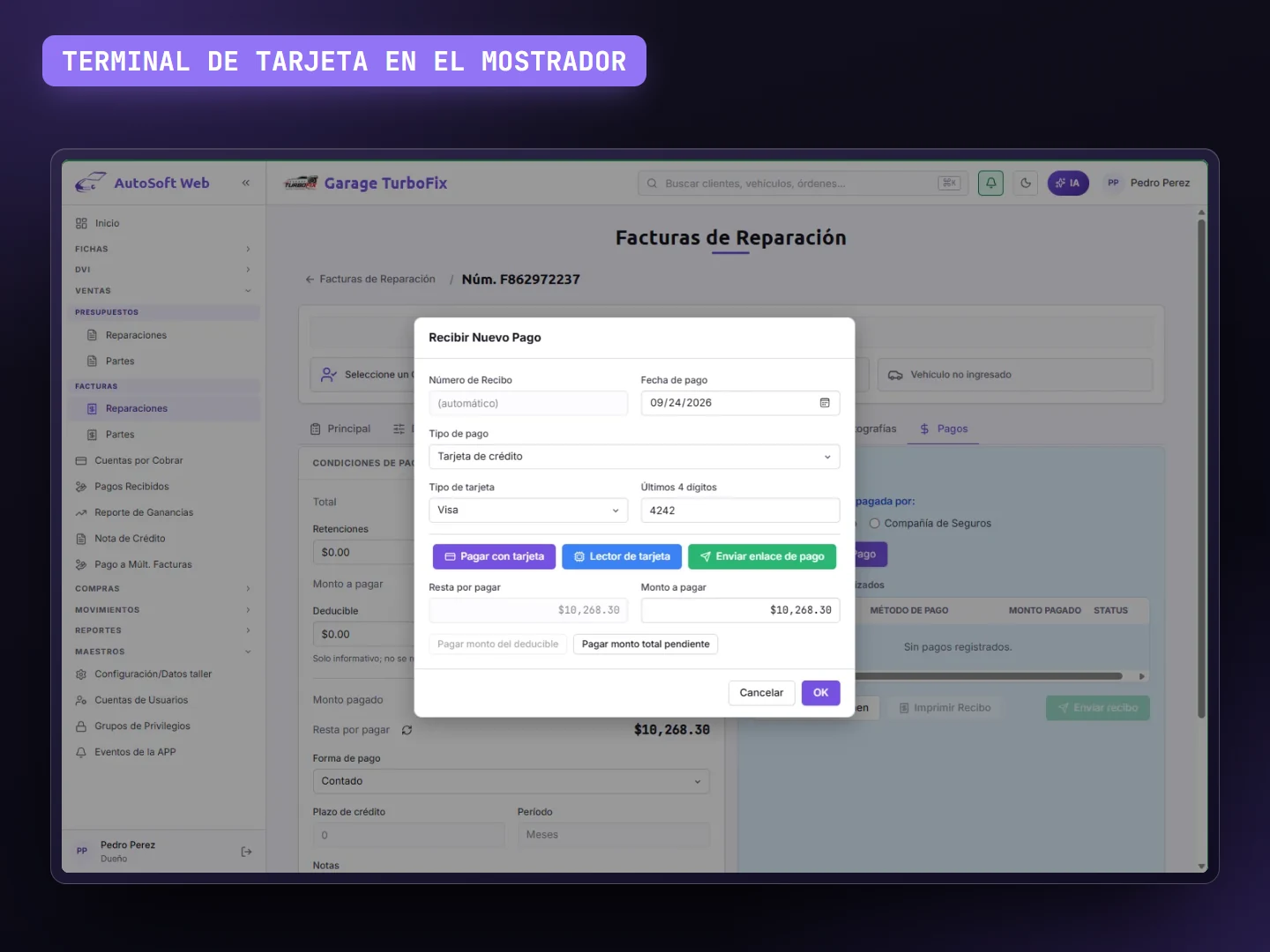Click Pagar con tarjeta button
1270x952 pixels.
tap(494, 557)
